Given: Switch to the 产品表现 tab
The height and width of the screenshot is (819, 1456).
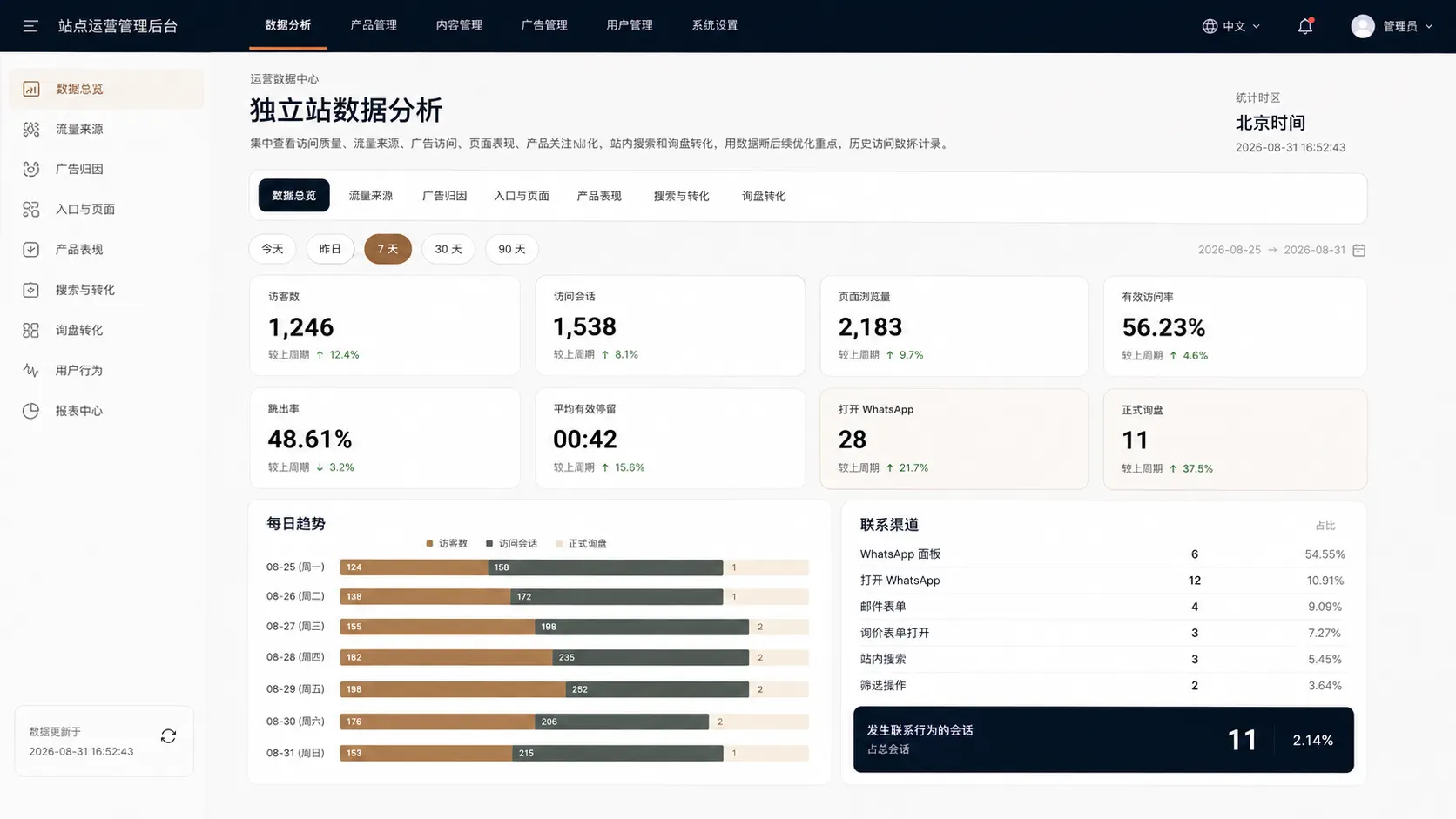Looking at the screenshot, I should click(x=599, y=196).
